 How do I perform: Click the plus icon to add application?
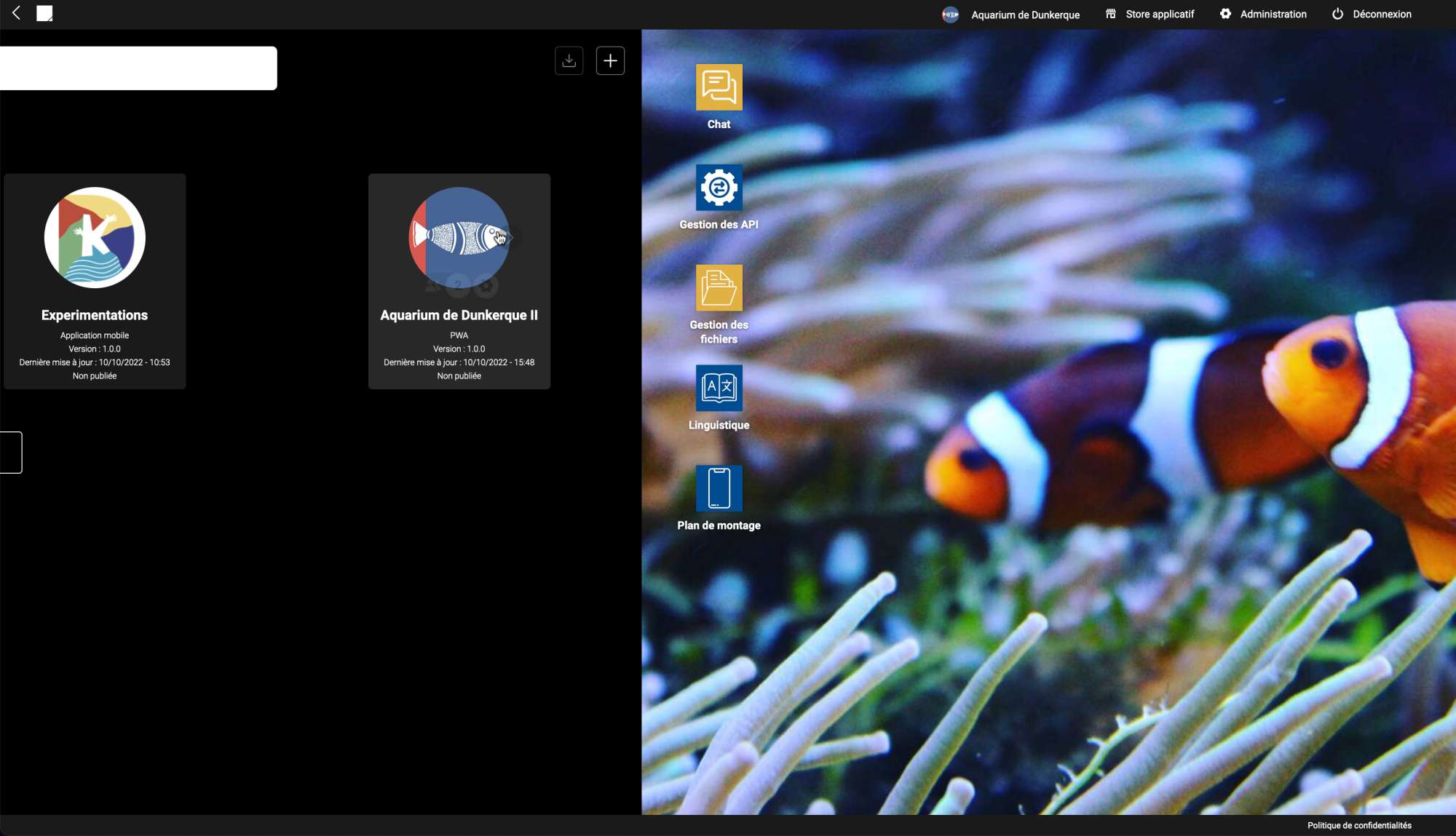[x=610, y=60]
